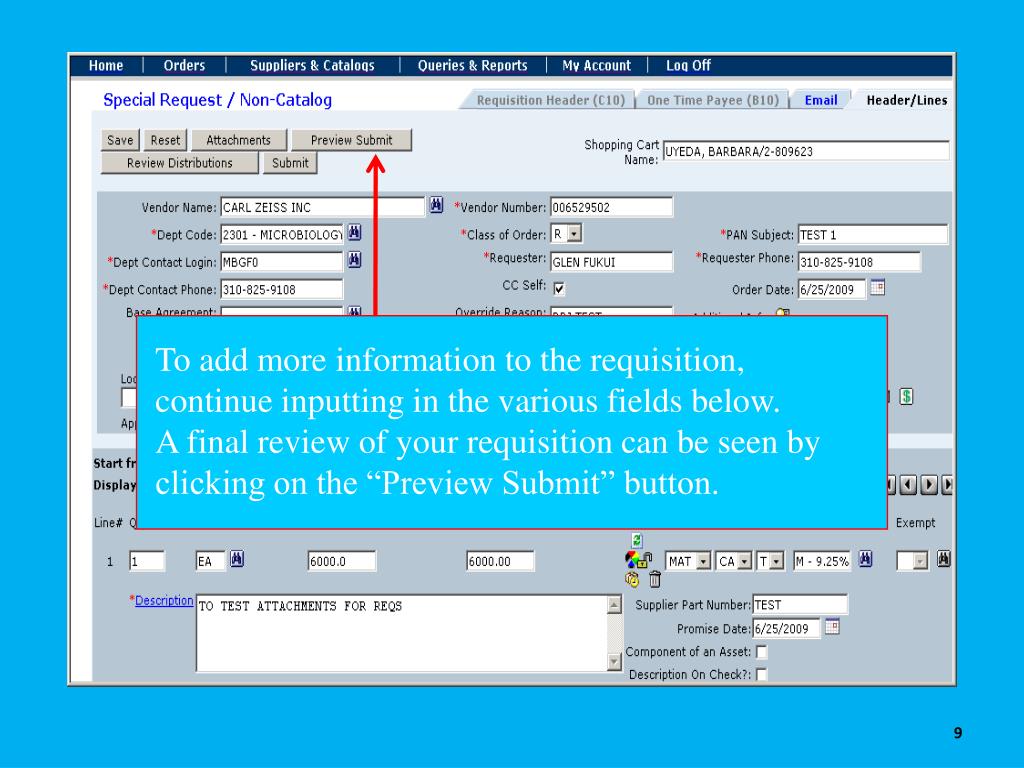This screenshot has height=768, width=1024.
Task: Click the Review Distributions button
Action: [x=180, y=163]
